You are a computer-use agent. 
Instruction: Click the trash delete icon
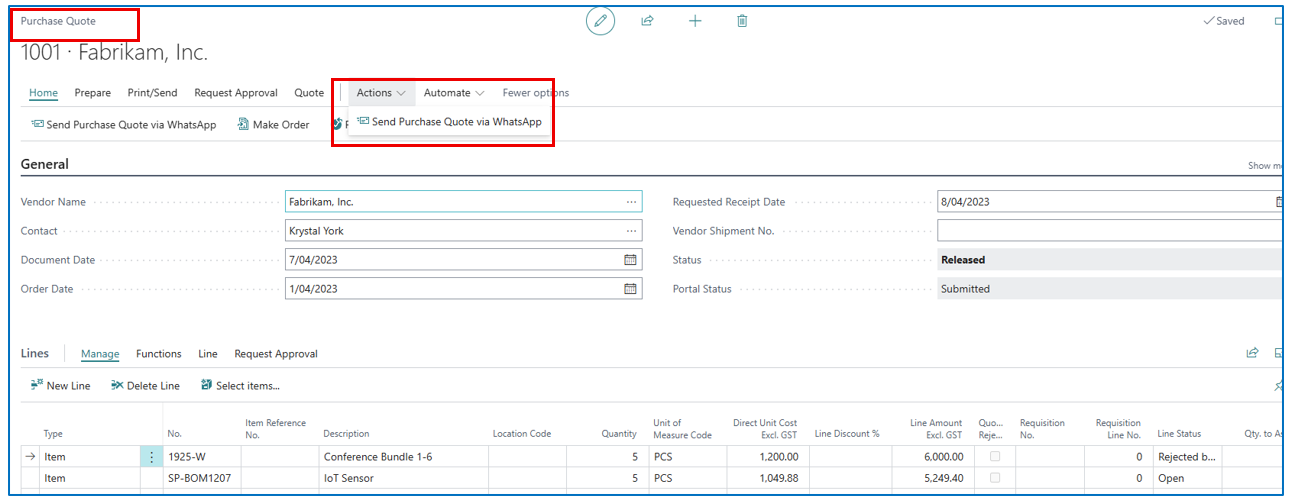(x=742, y=21)
